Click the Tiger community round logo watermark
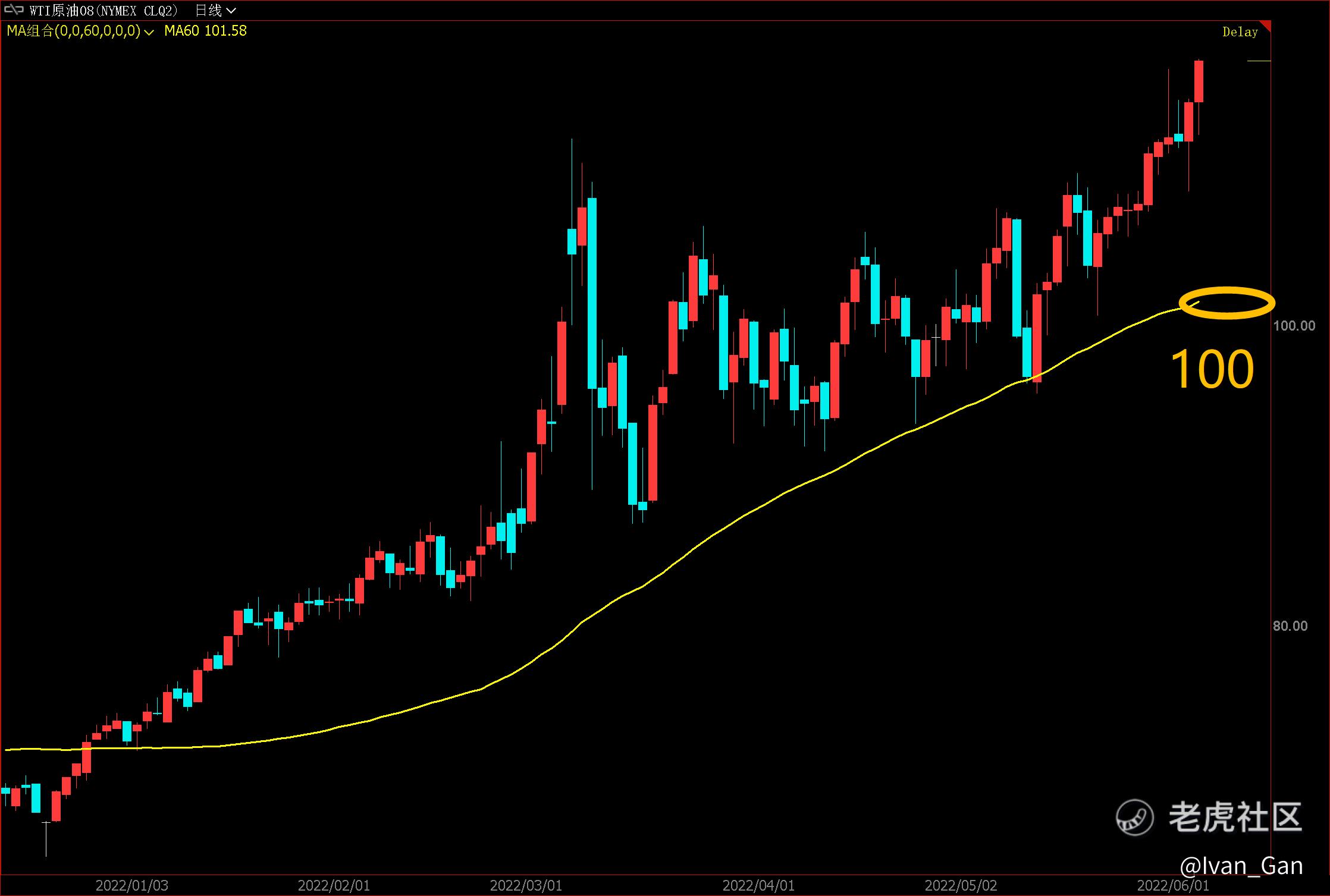 pos(1134,817)
